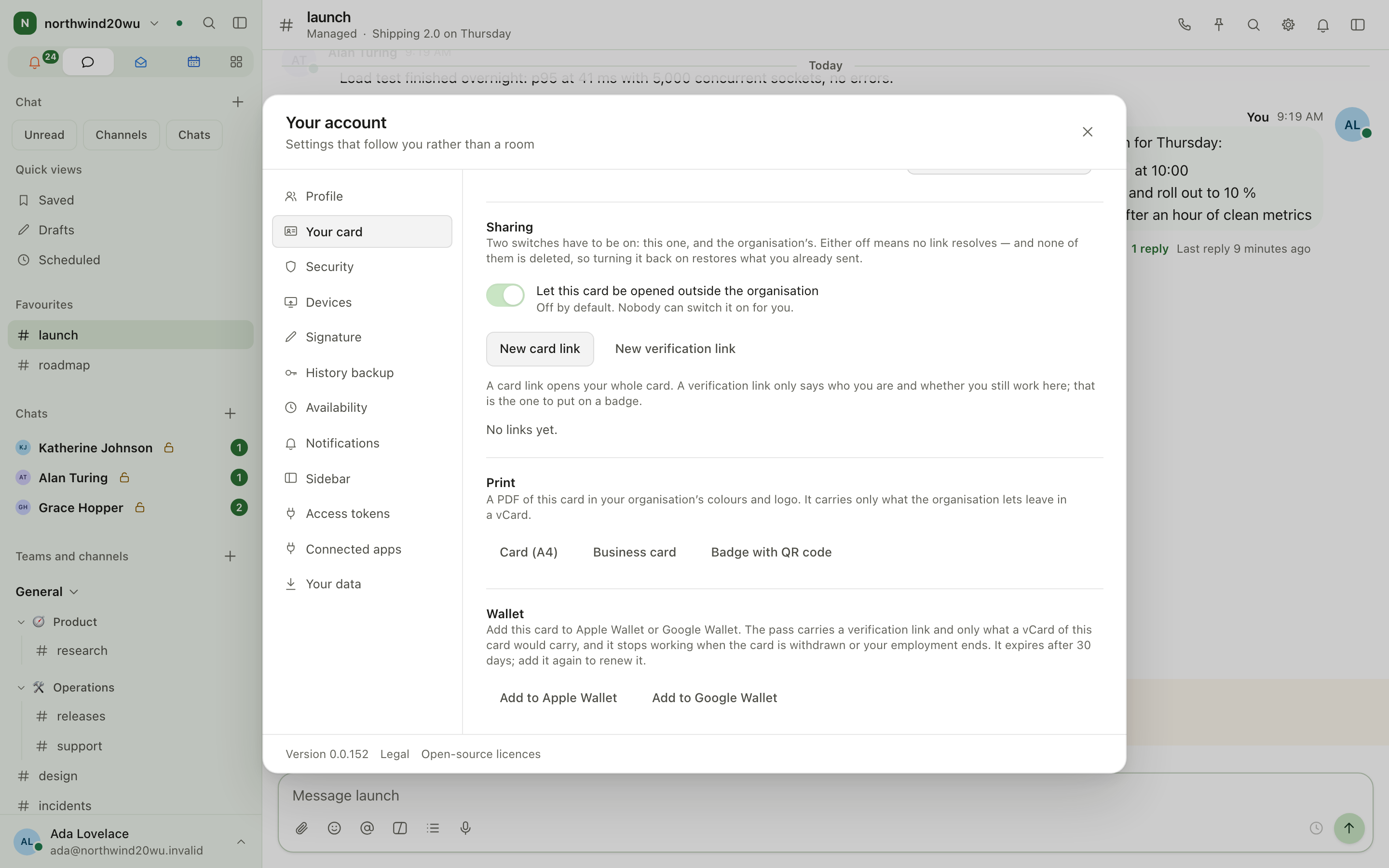Create a New verification link
Screen dimensions: 1389x868
[x=675, y=349]
